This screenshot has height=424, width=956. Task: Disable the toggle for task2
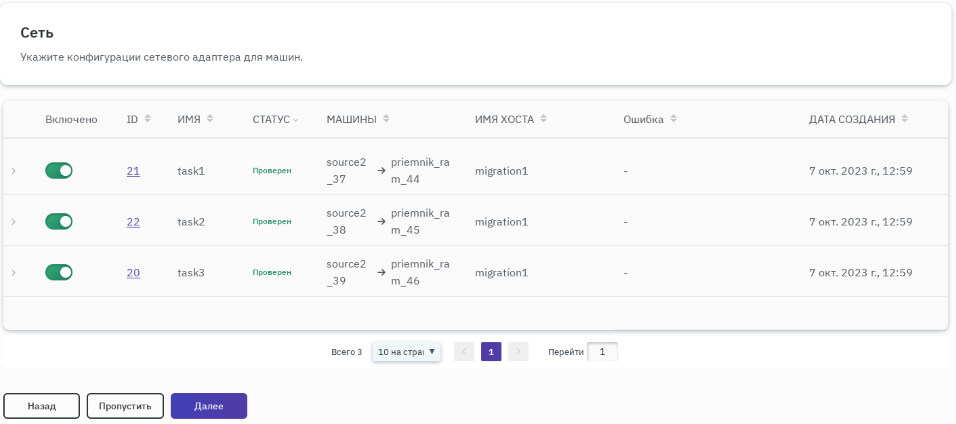[59, 221]
